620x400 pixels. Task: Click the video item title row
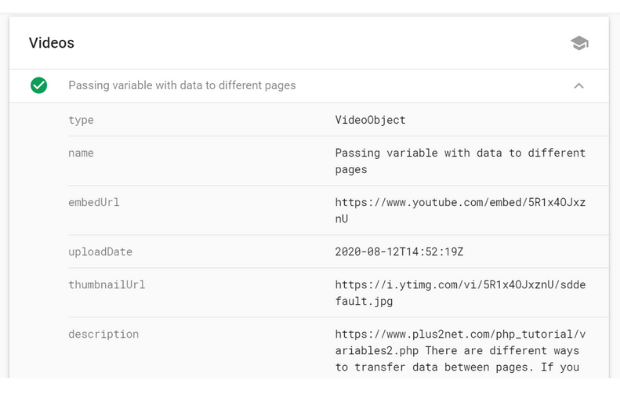click(182, 86)
